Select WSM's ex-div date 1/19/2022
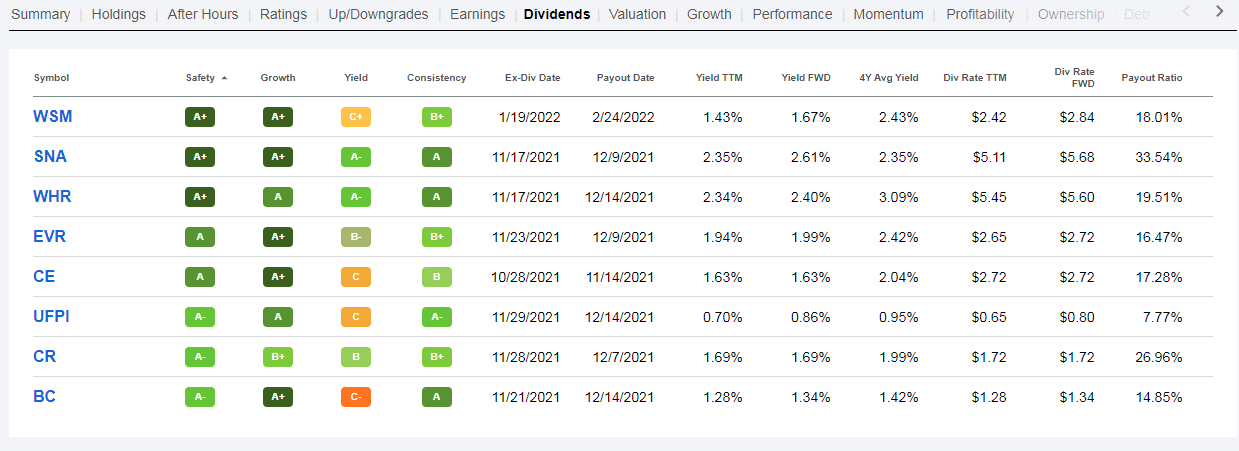This screenshot has height=451, width=1239. [x=530, y=117]
